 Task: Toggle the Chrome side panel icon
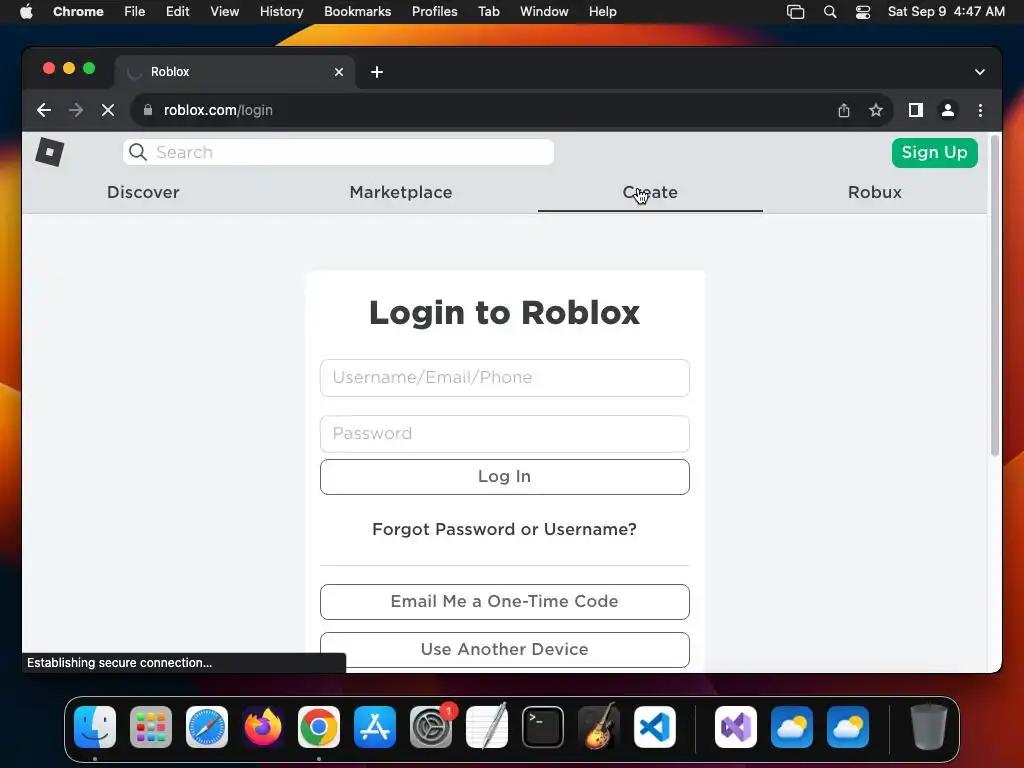916,110
